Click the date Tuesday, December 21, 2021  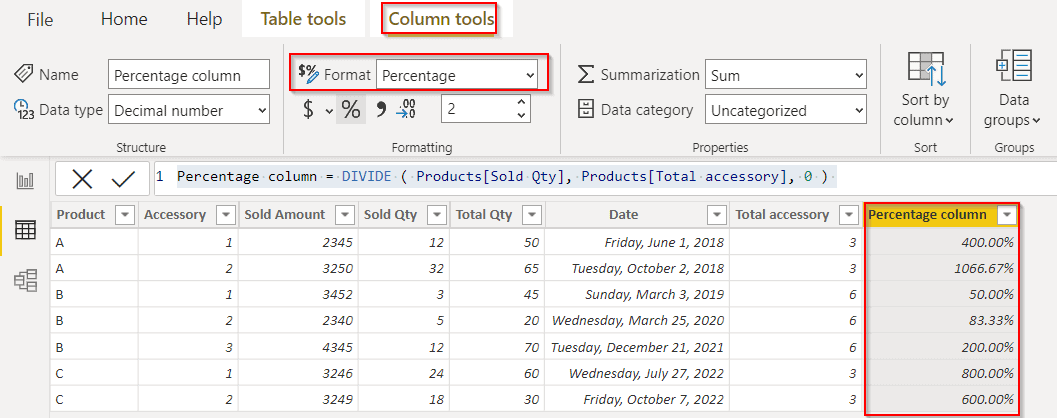637,347
